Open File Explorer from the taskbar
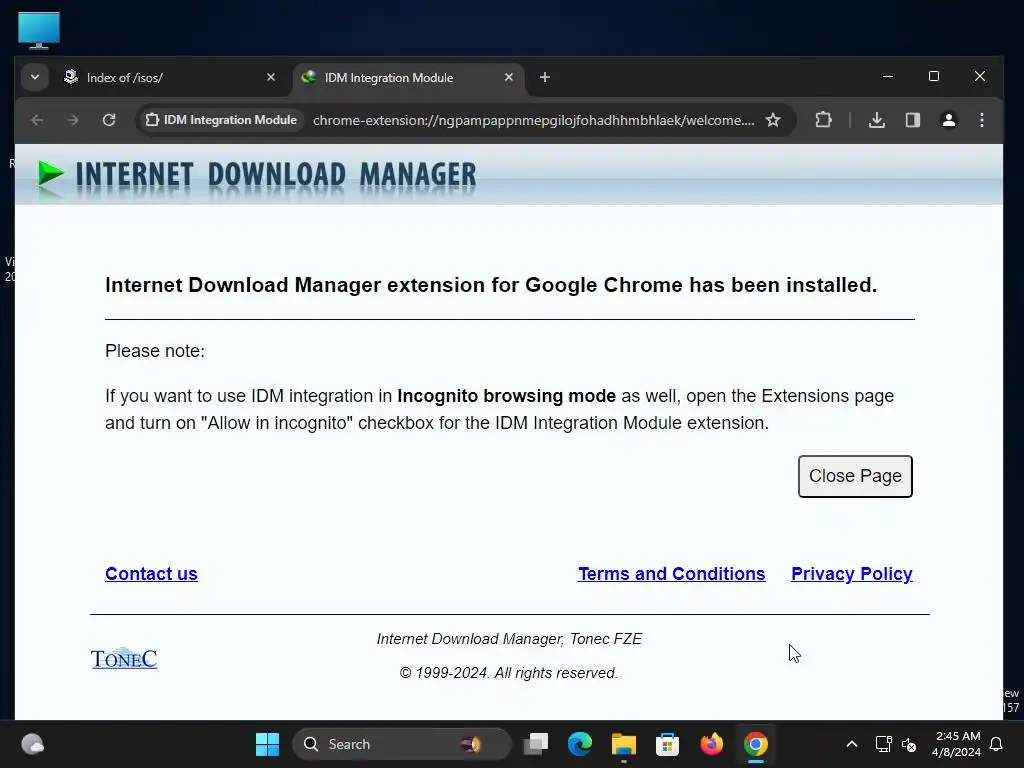The width and height of the screenshot is (1024, 768). 624,744
